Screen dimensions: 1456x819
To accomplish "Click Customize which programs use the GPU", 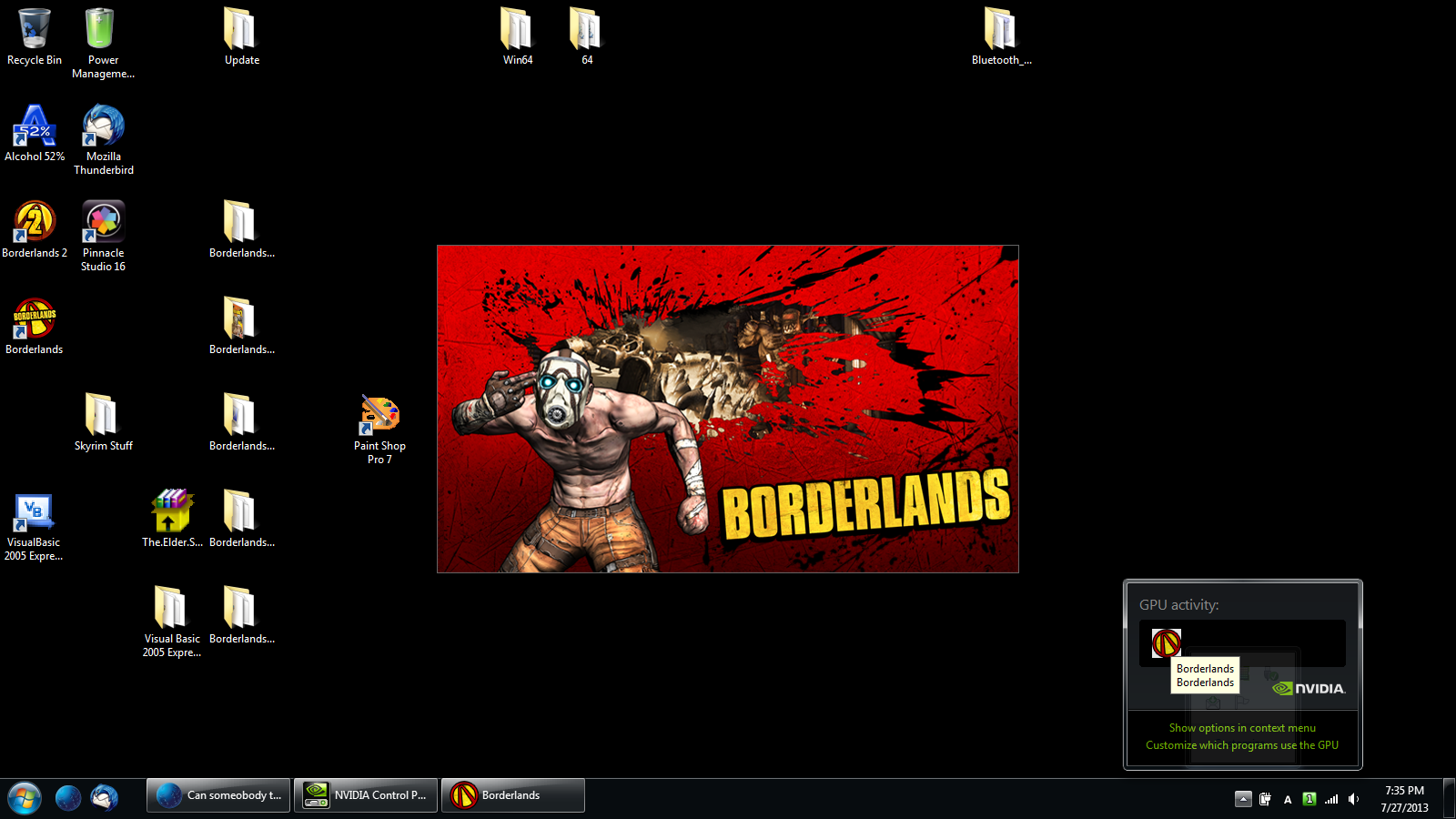I will [x=1242, y=745].
